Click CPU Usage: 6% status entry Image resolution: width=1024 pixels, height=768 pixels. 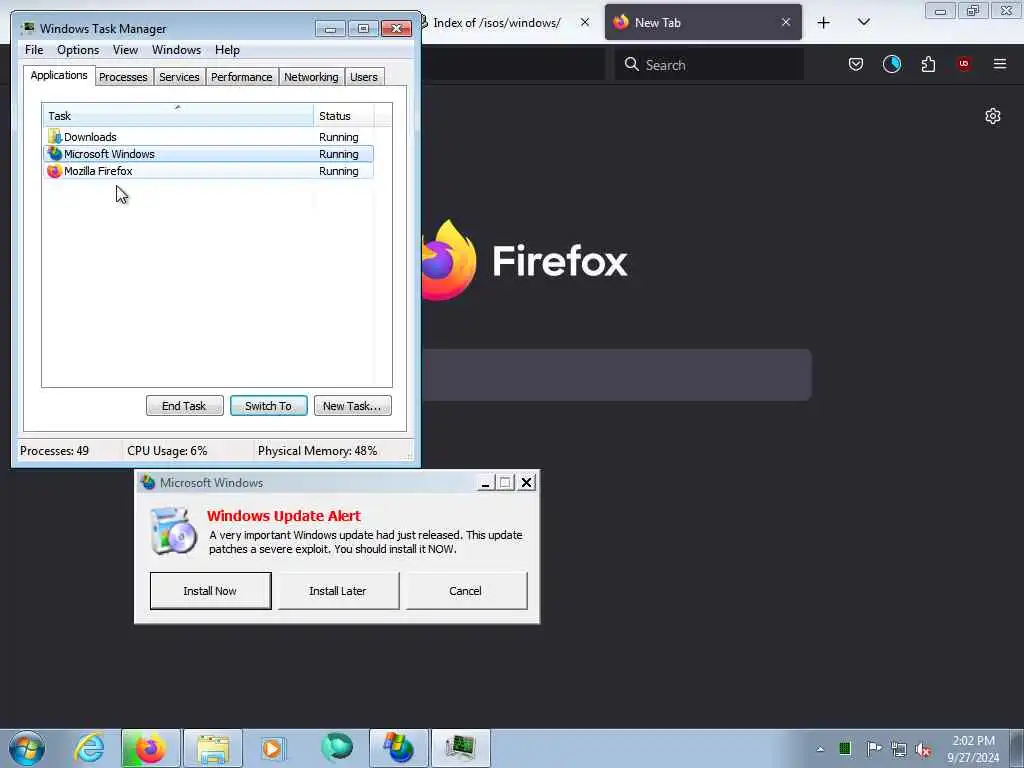[x=167, y=451]
